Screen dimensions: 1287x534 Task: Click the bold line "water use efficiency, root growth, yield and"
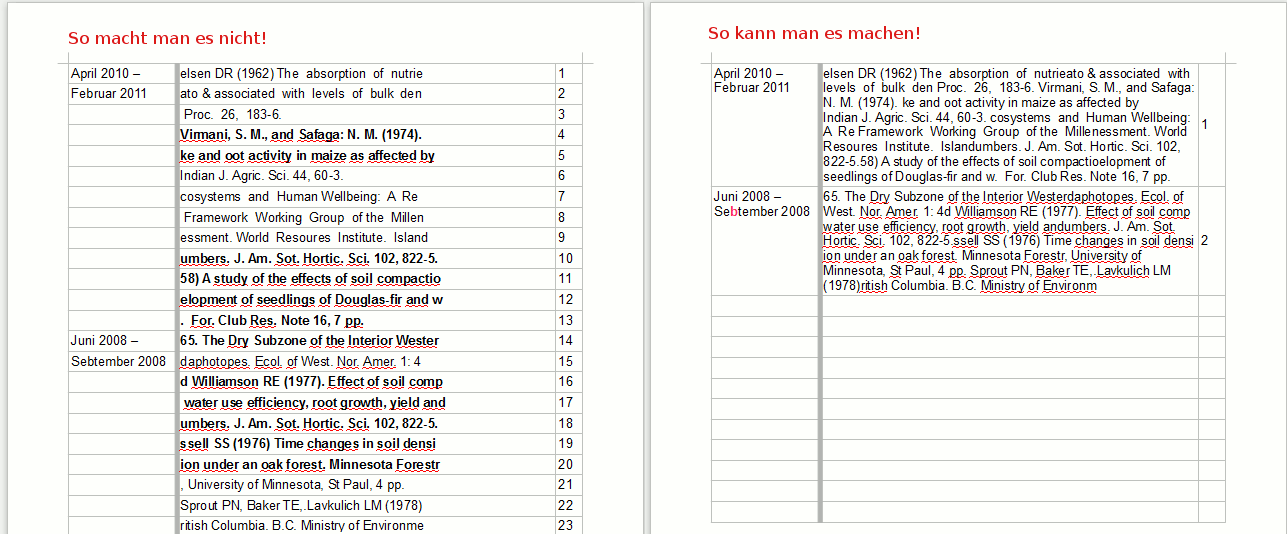(x=315, y=402)
